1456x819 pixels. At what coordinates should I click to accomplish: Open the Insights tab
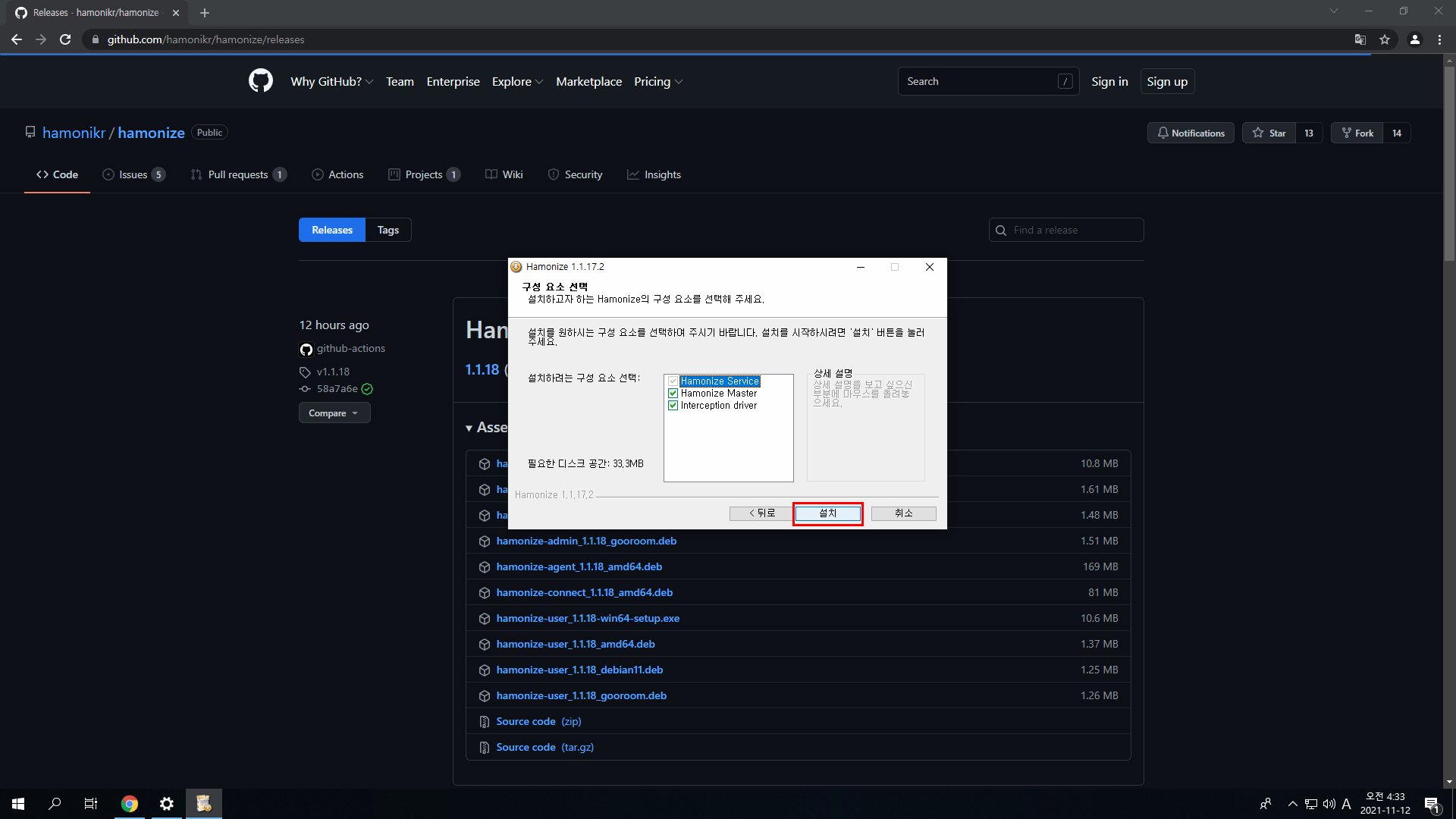654,174
